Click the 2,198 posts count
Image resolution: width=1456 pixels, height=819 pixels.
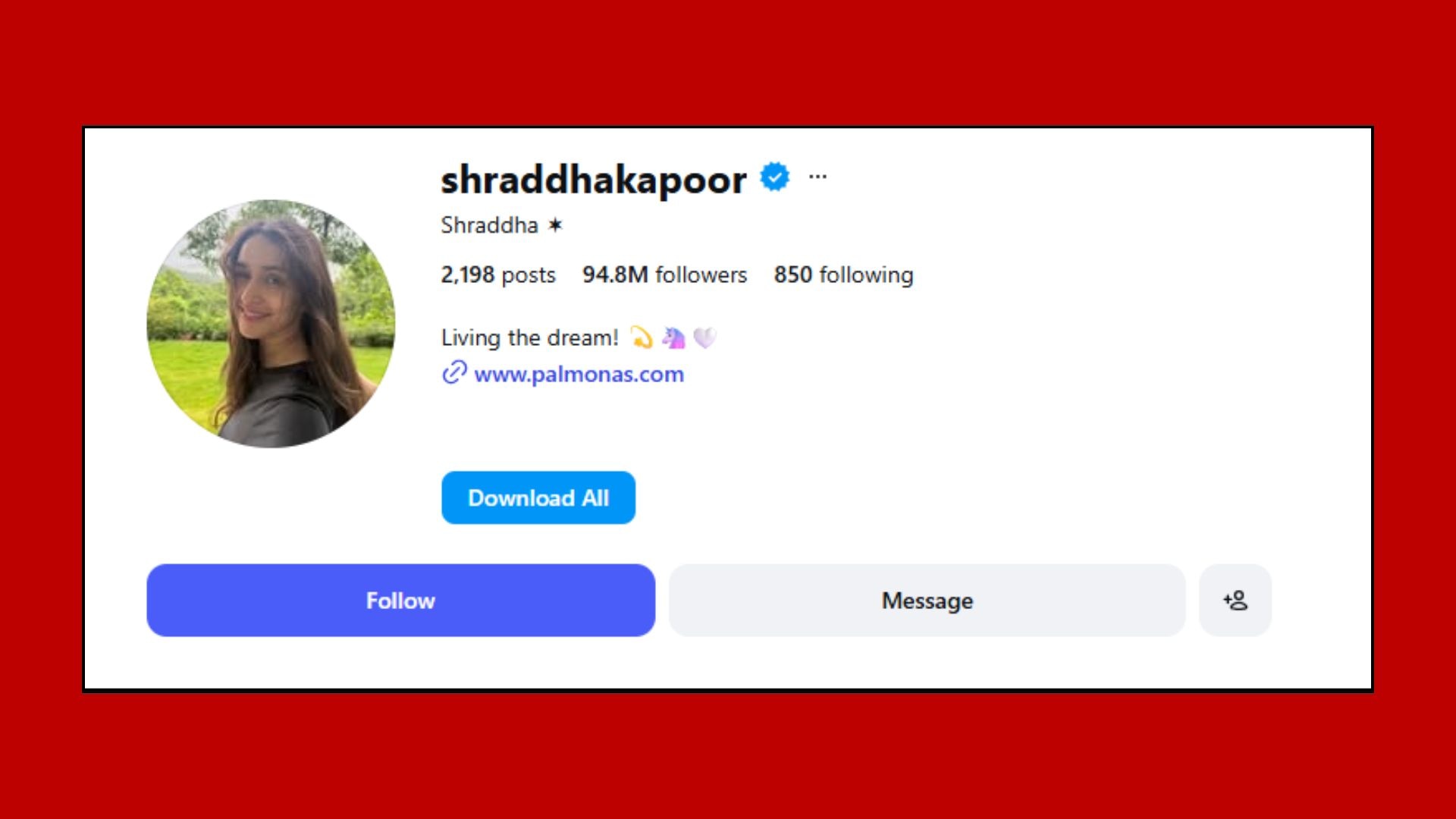point(498,275)
